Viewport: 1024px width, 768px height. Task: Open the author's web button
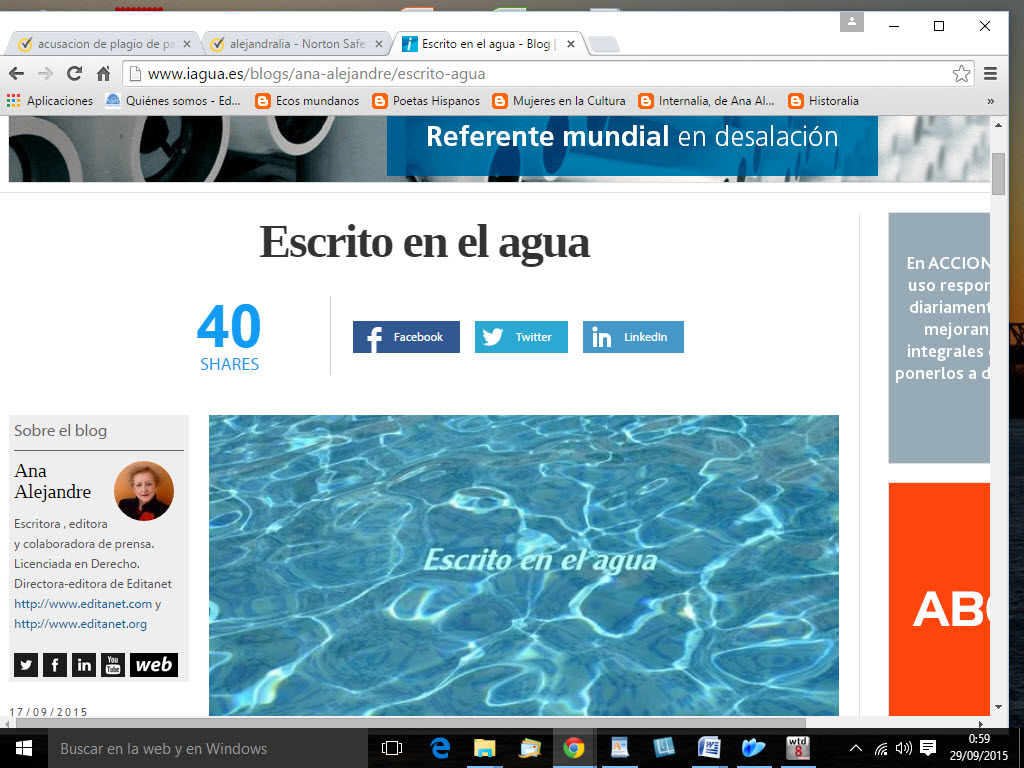153,665
